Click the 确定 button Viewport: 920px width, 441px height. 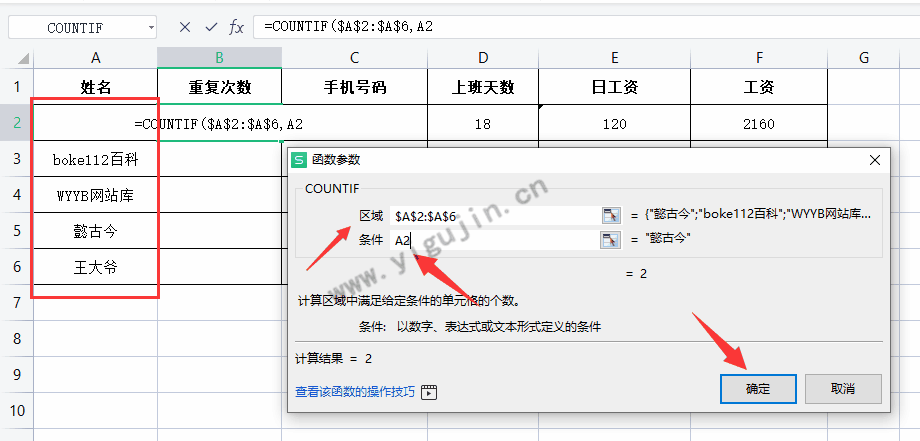coord(758,389)
